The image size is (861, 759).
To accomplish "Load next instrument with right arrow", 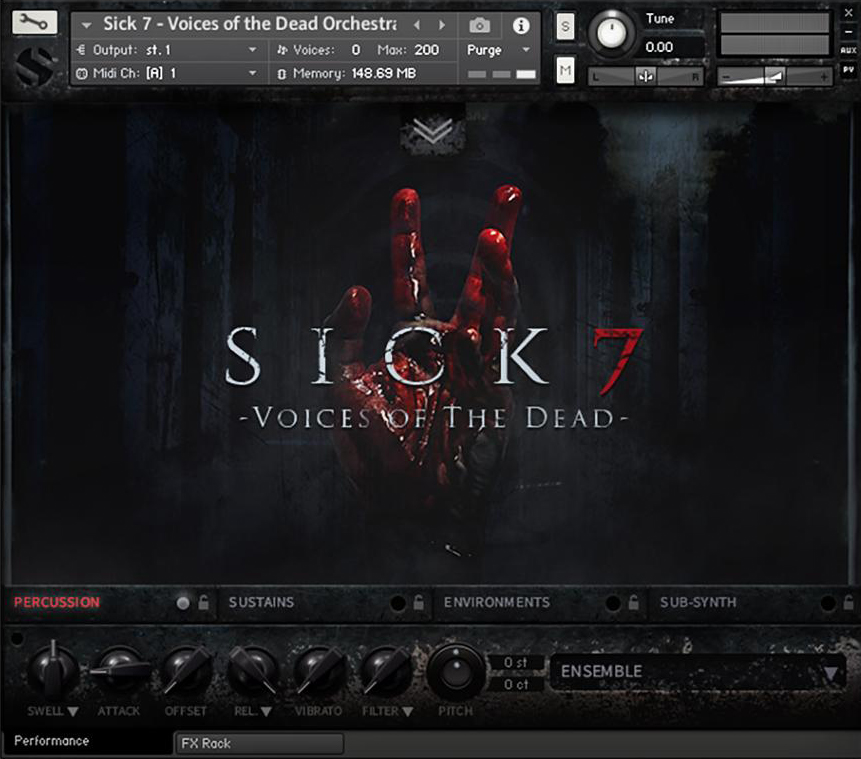I will pyautogui.click(x=441, y=24).
